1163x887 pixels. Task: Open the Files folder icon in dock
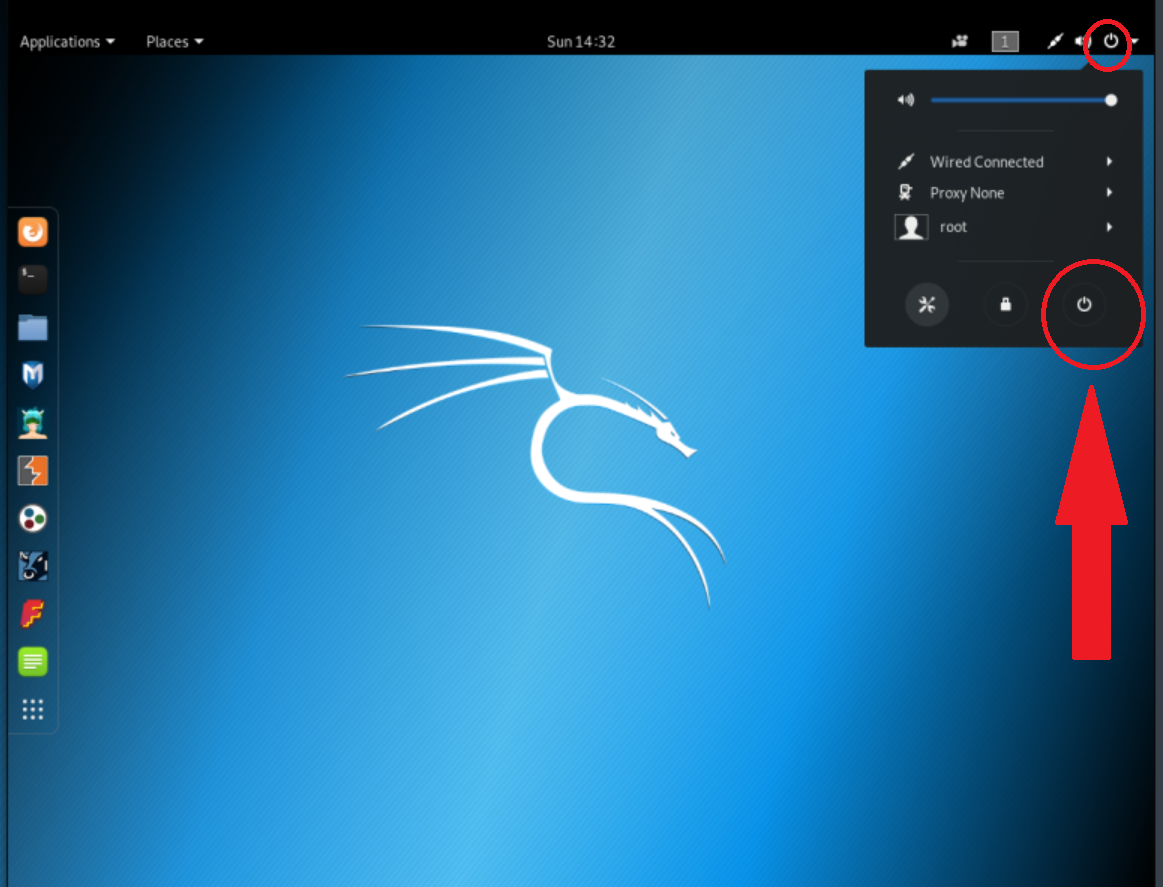pos(33,327)
